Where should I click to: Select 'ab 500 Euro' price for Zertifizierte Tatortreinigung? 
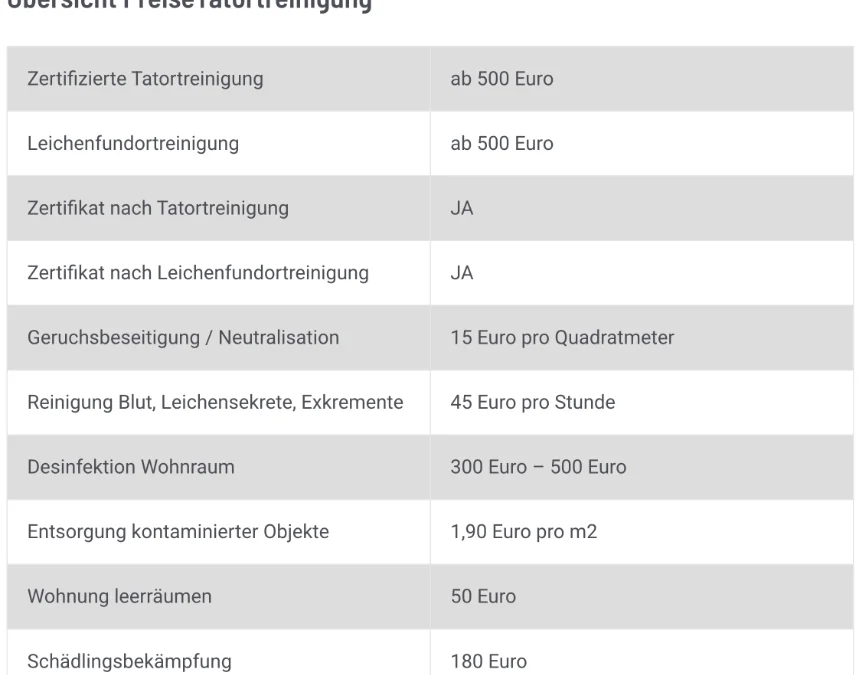[x=501, y=79]
